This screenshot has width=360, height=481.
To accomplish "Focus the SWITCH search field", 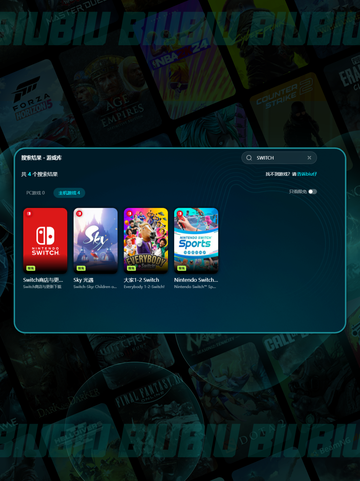I will (x=279, y=158).
